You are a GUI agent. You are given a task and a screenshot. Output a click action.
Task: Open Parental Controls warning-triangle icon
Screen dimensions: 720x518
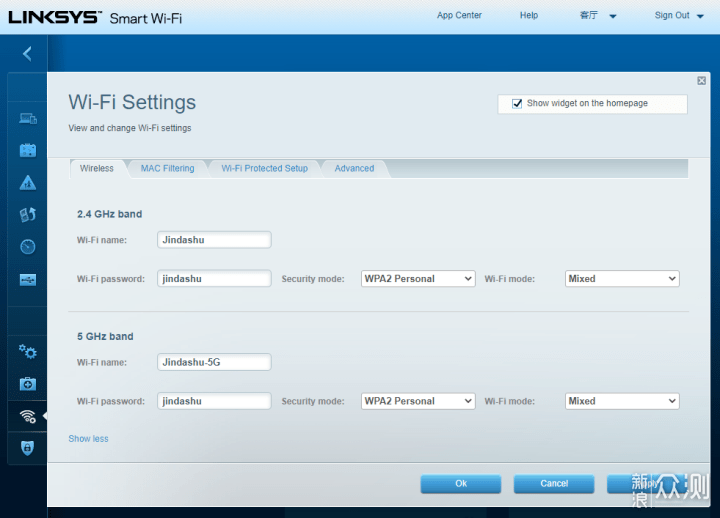28,183
